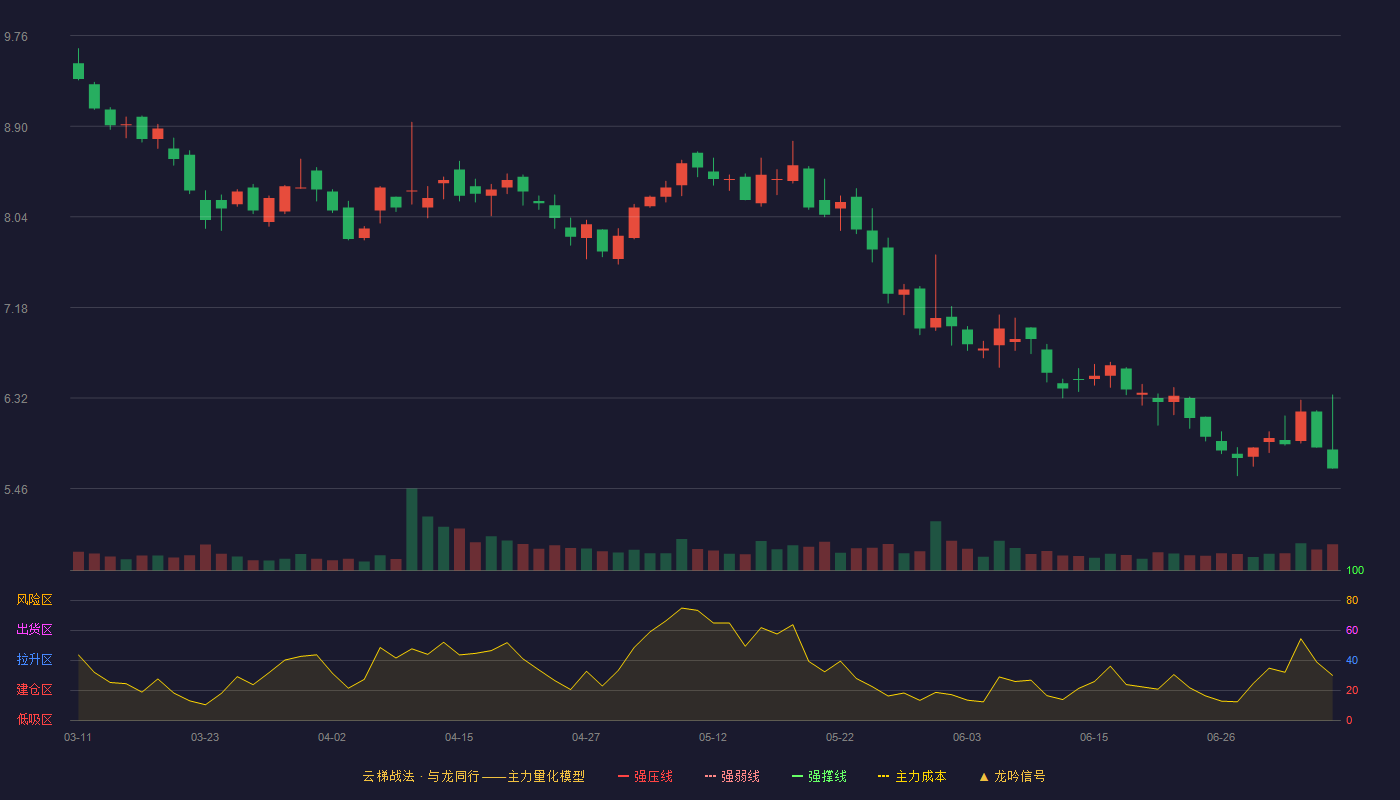Toggle the 龙吟信号 legend triangle marker
The width and height of the screenshot is (1400, 800).
(984, 776)
